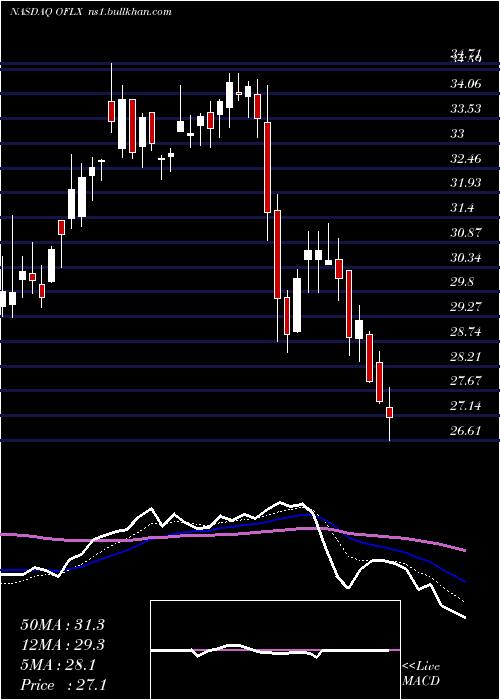Image resolution: width=500 pixels, height=700 pixels.
Task: Click the 31.4 price axis label
Action: click(x=462, y=208)
